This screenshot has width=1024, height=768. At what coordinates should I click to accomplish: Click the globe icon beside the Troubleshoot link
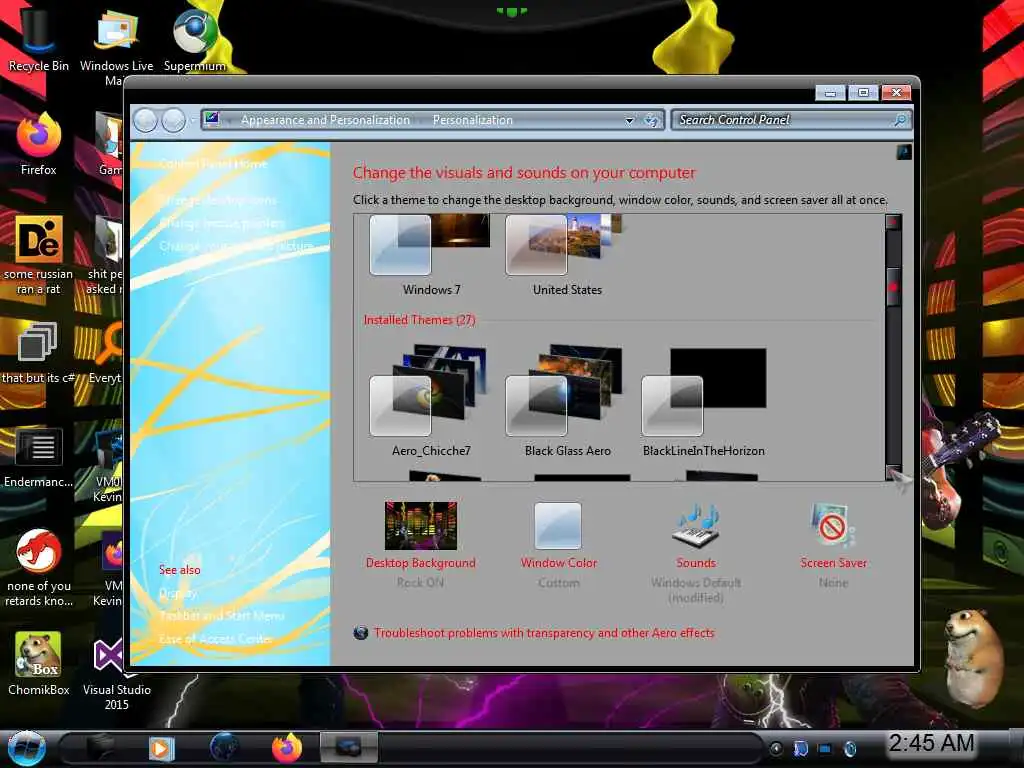pyautogui.click(x=360, y=633)
